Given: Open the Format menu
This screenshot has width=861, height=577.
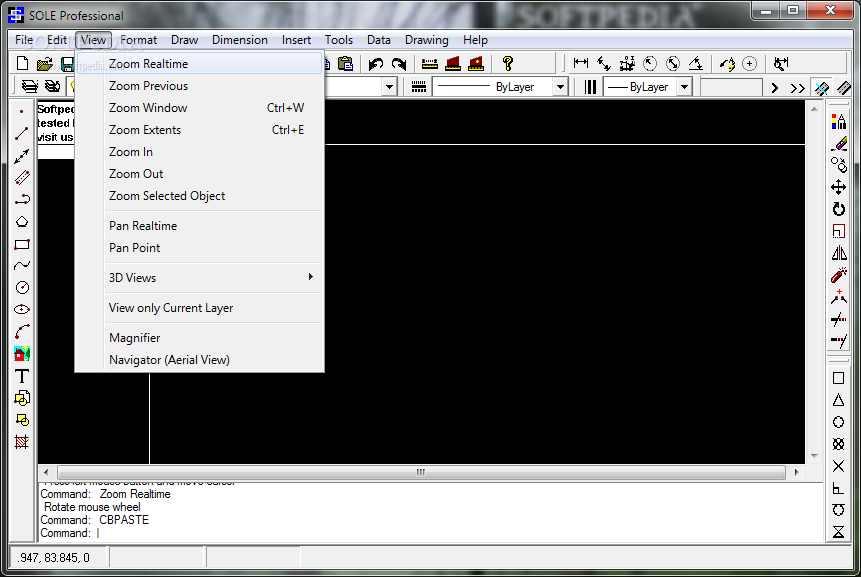Looking at the screenshot, I should [138, 40].
